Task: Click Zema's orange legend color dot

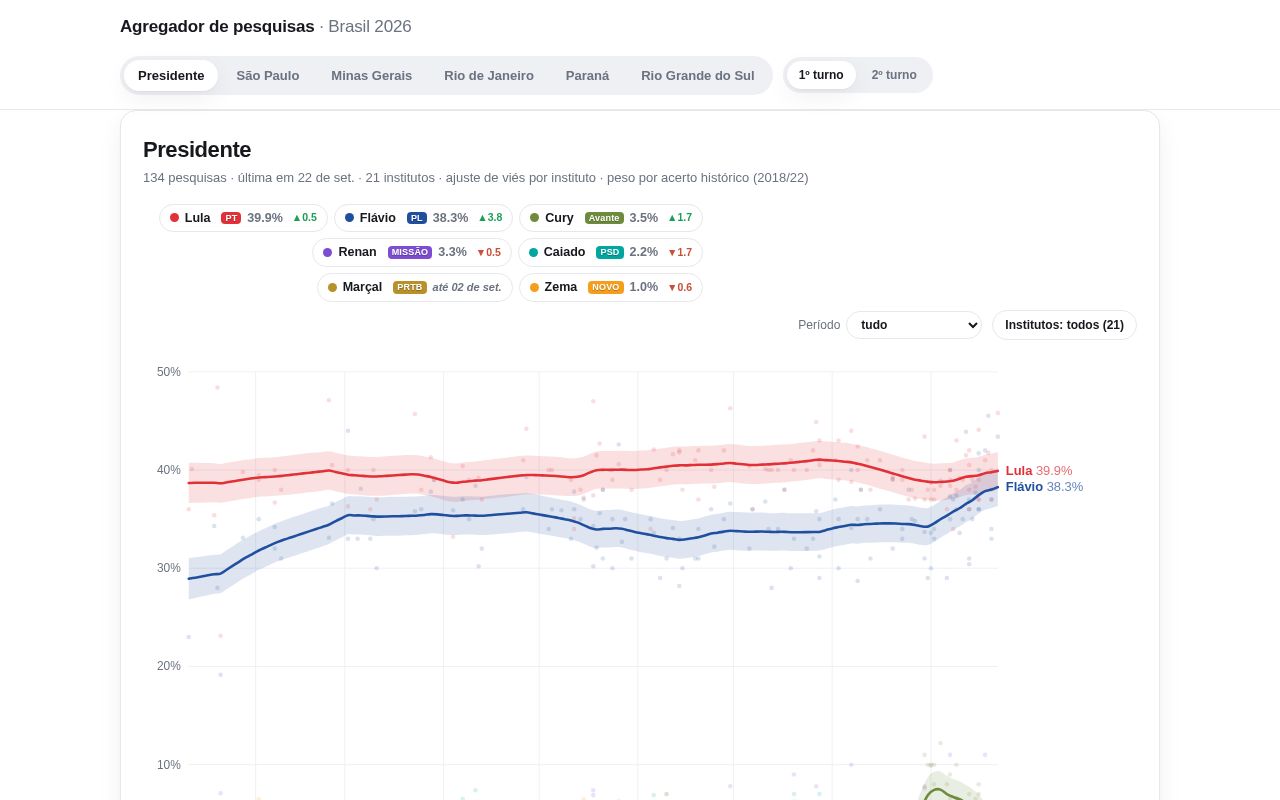Action: (534, 288)
